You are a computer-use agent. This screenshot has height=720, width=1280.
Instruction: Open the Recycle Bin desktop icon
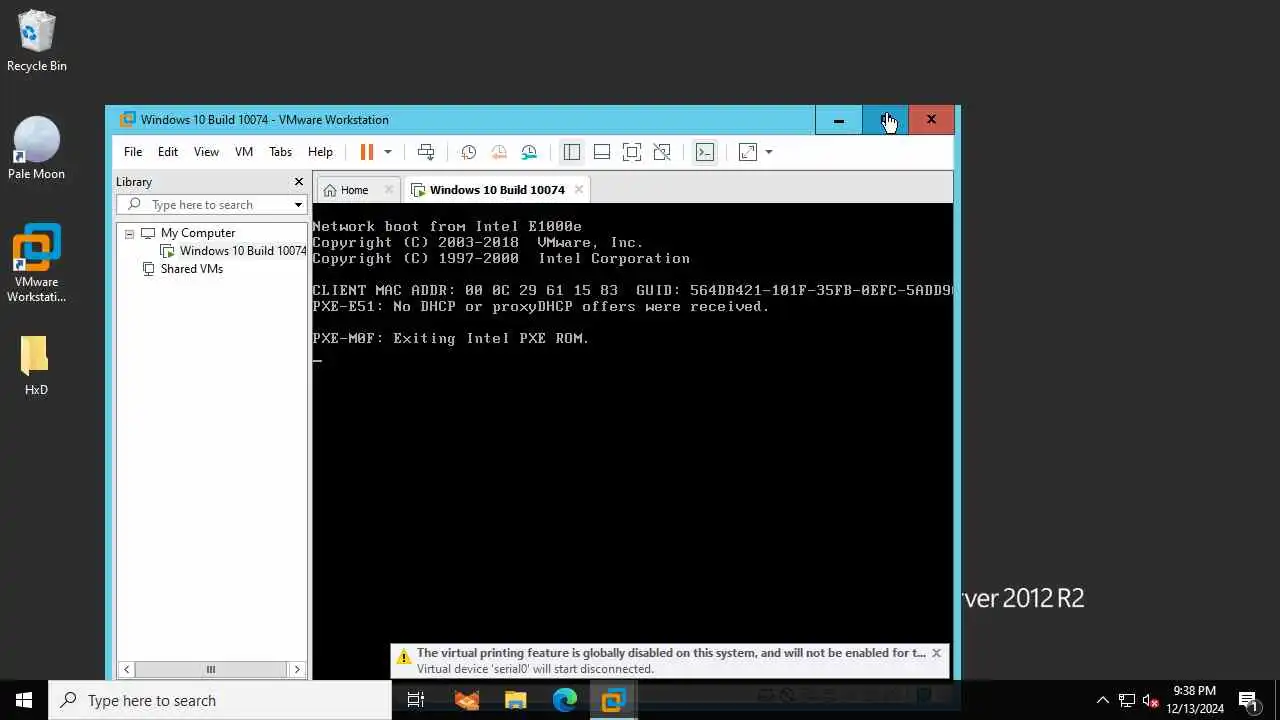click(x=37, y=41)
